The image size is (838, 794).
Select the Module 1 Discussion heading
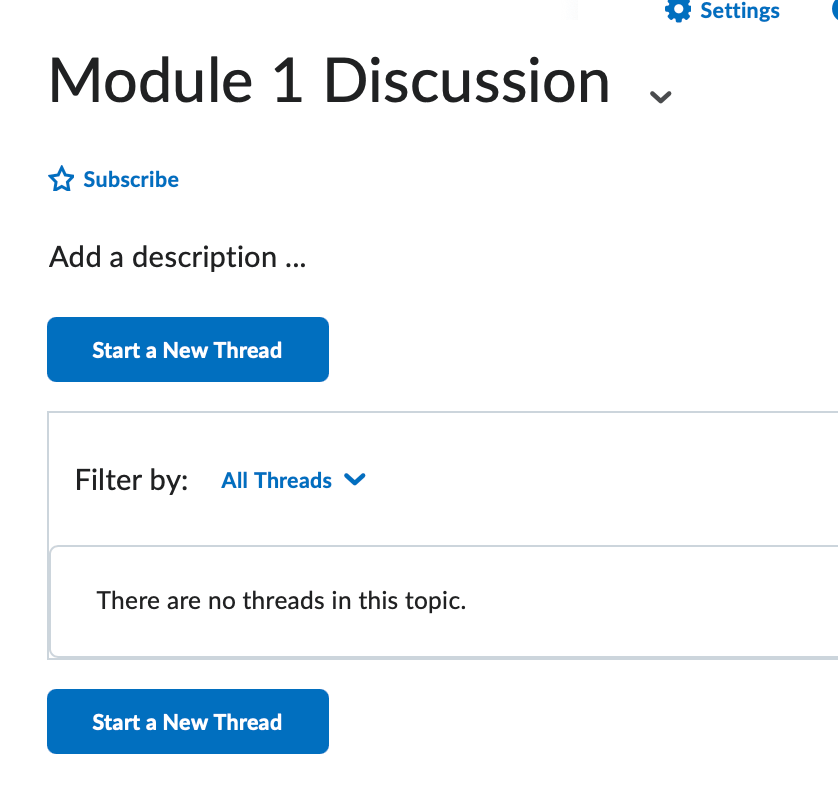click(328, 80)
